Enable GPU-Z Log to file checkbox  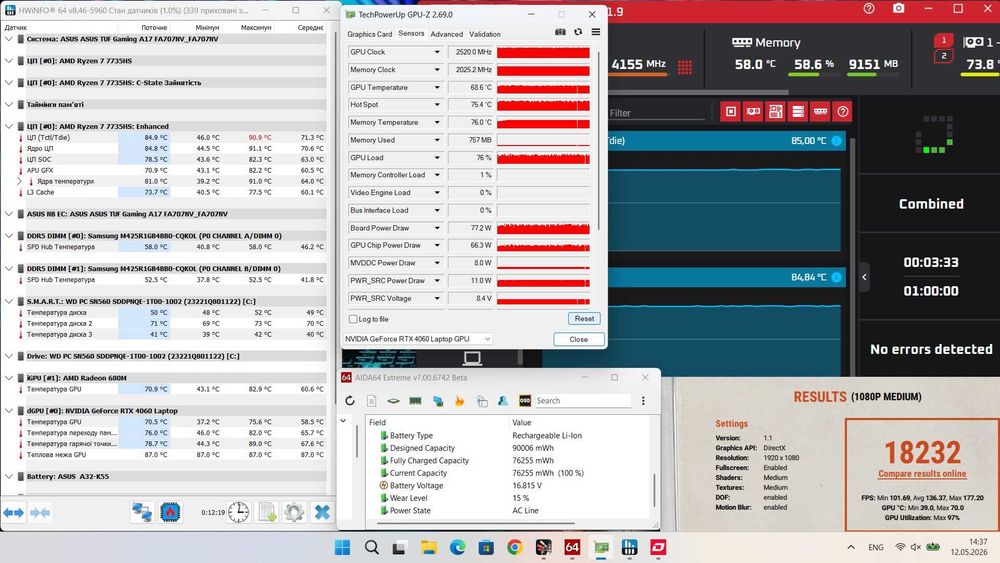pyautogui.click(x=353, y=319)
